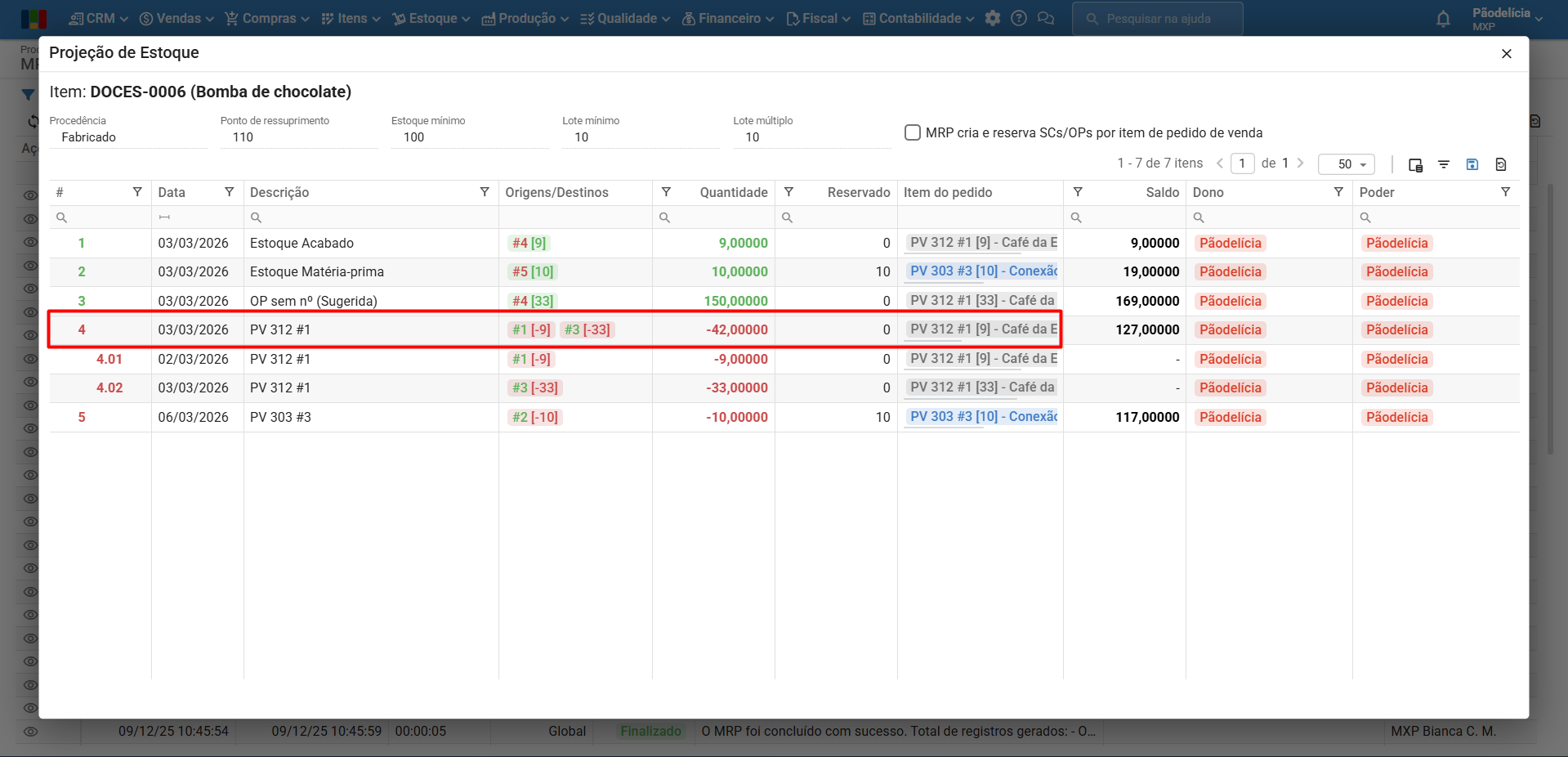Expand the Financeiro menu

tap(728, 18)
